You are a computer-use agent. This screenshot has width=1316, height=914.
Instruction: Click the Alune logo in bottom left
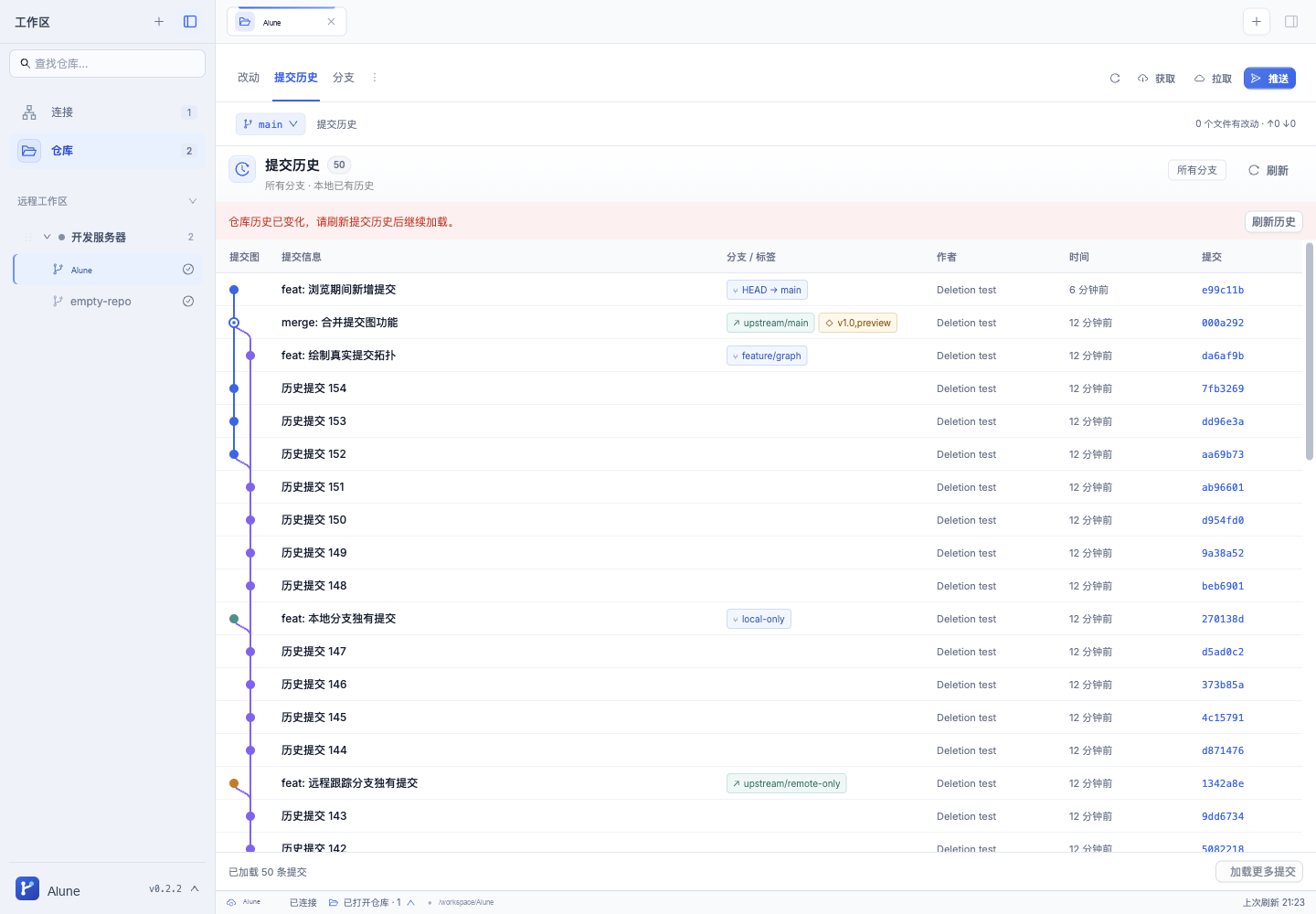(x=27, y=888)
